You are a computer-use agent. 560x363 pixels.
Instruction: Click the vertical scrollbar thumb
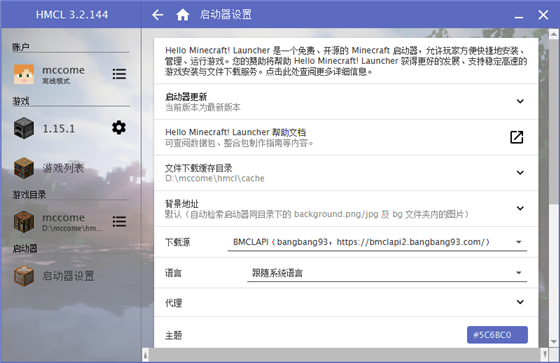[x=554, y=121]
